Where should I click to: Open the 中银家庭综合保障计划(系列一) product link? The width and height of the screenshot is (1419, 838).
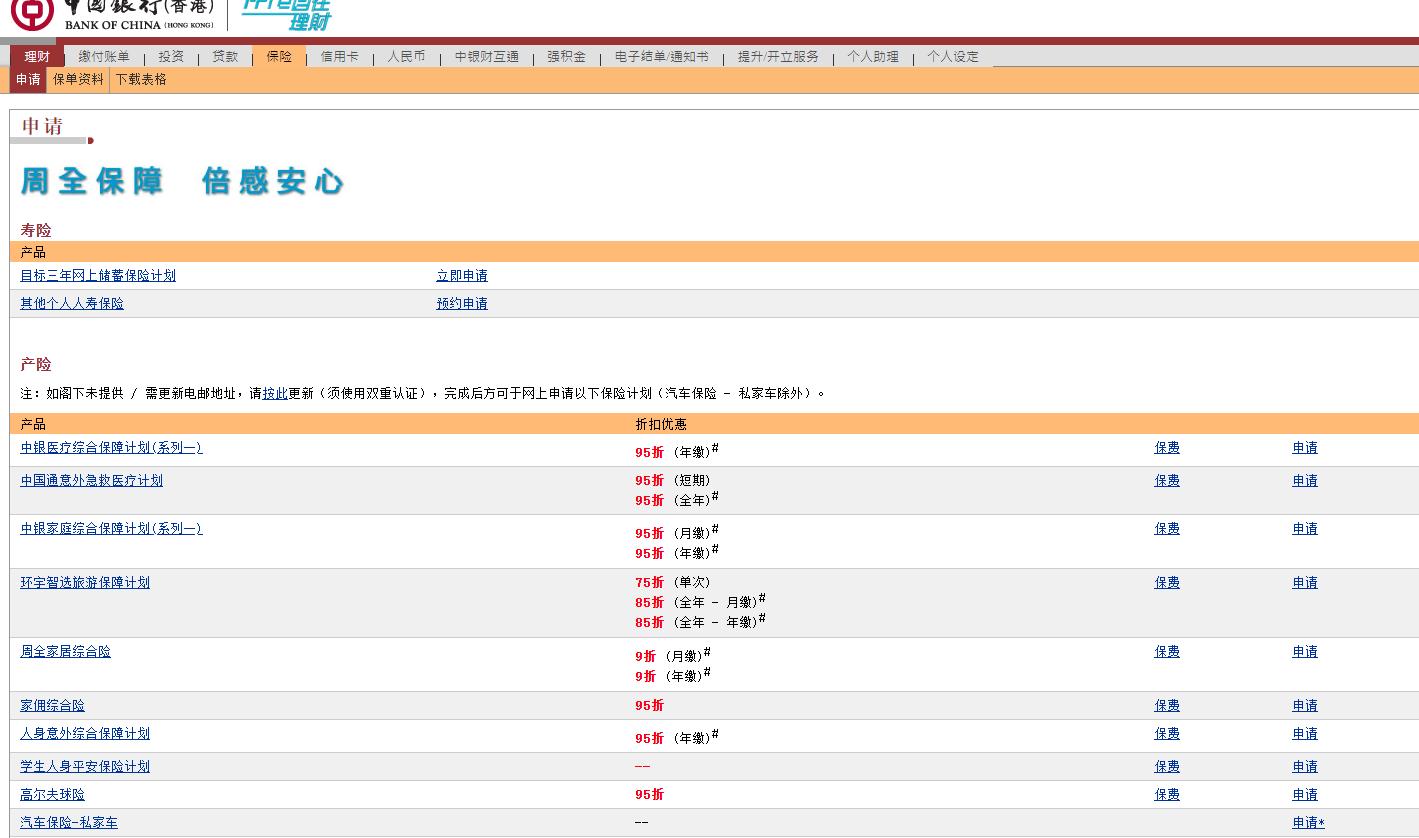coord(111,529)
